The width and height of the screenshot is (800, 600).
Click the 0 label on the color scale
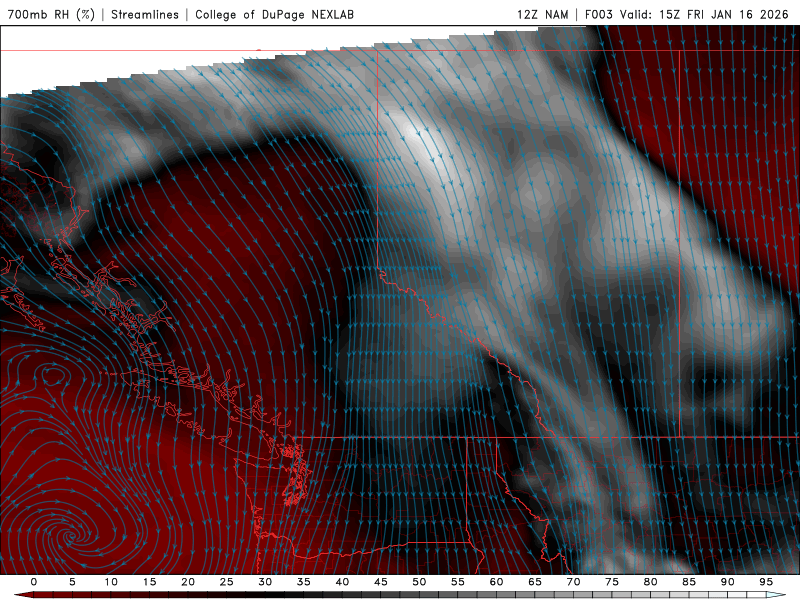pos(34,582)
